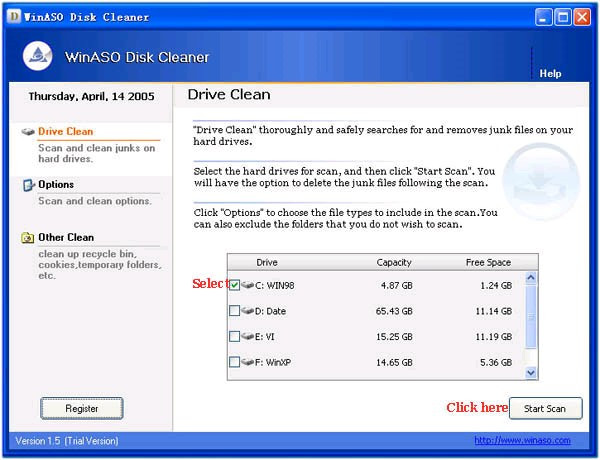Click "Scan and clean junks on hard drives" text
This screenshot has width=600, height=460.
[x=96, y=153]
